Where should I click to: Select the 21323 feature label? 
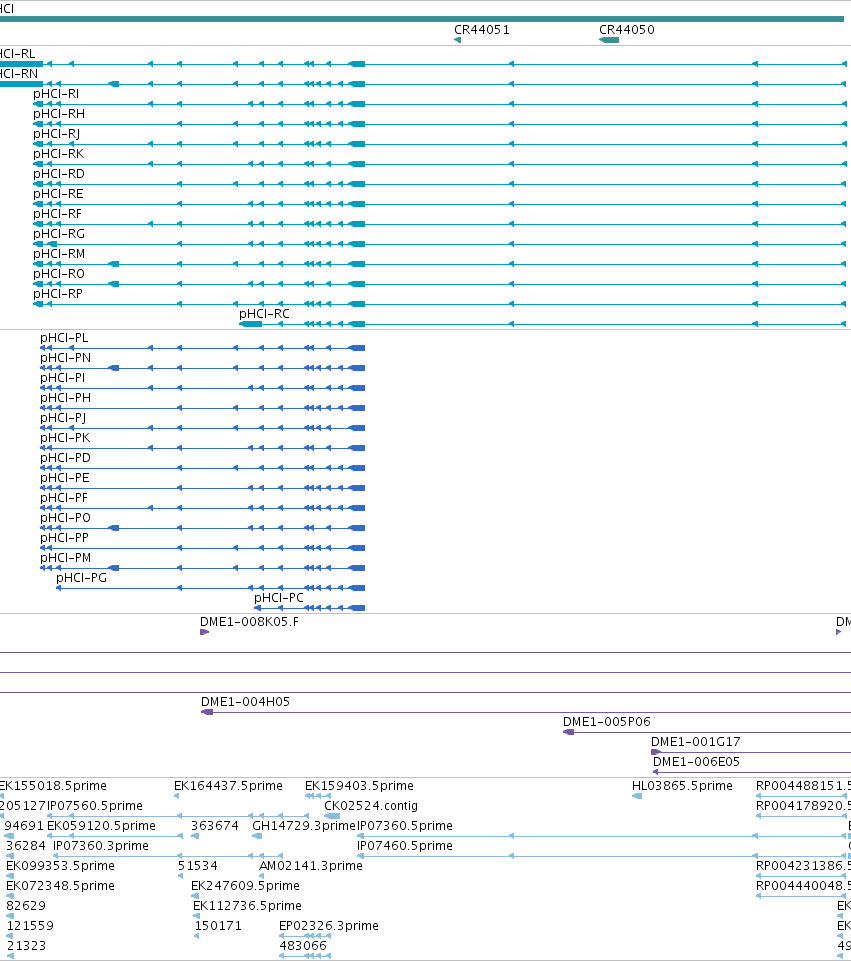[x=26, y=946]
